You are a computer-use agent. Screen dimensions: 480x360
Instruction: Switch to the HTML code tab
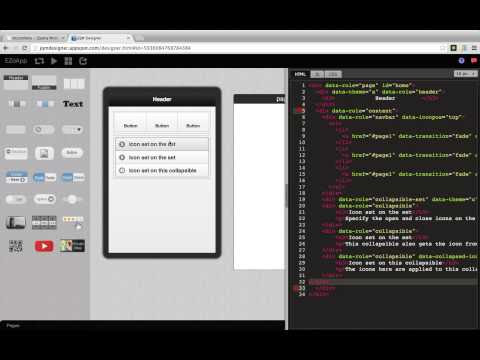click(x=300, y=74)
